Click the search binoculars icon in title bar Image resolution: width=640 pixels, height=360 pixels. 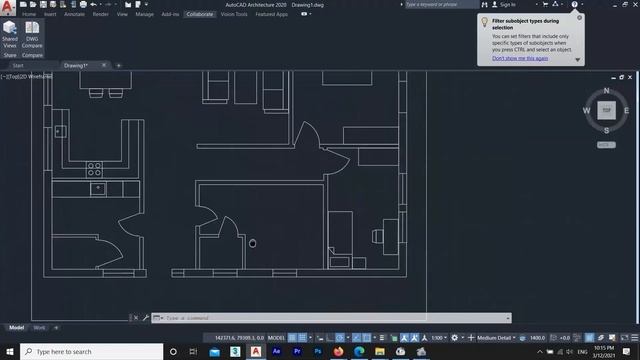[484, 4]
